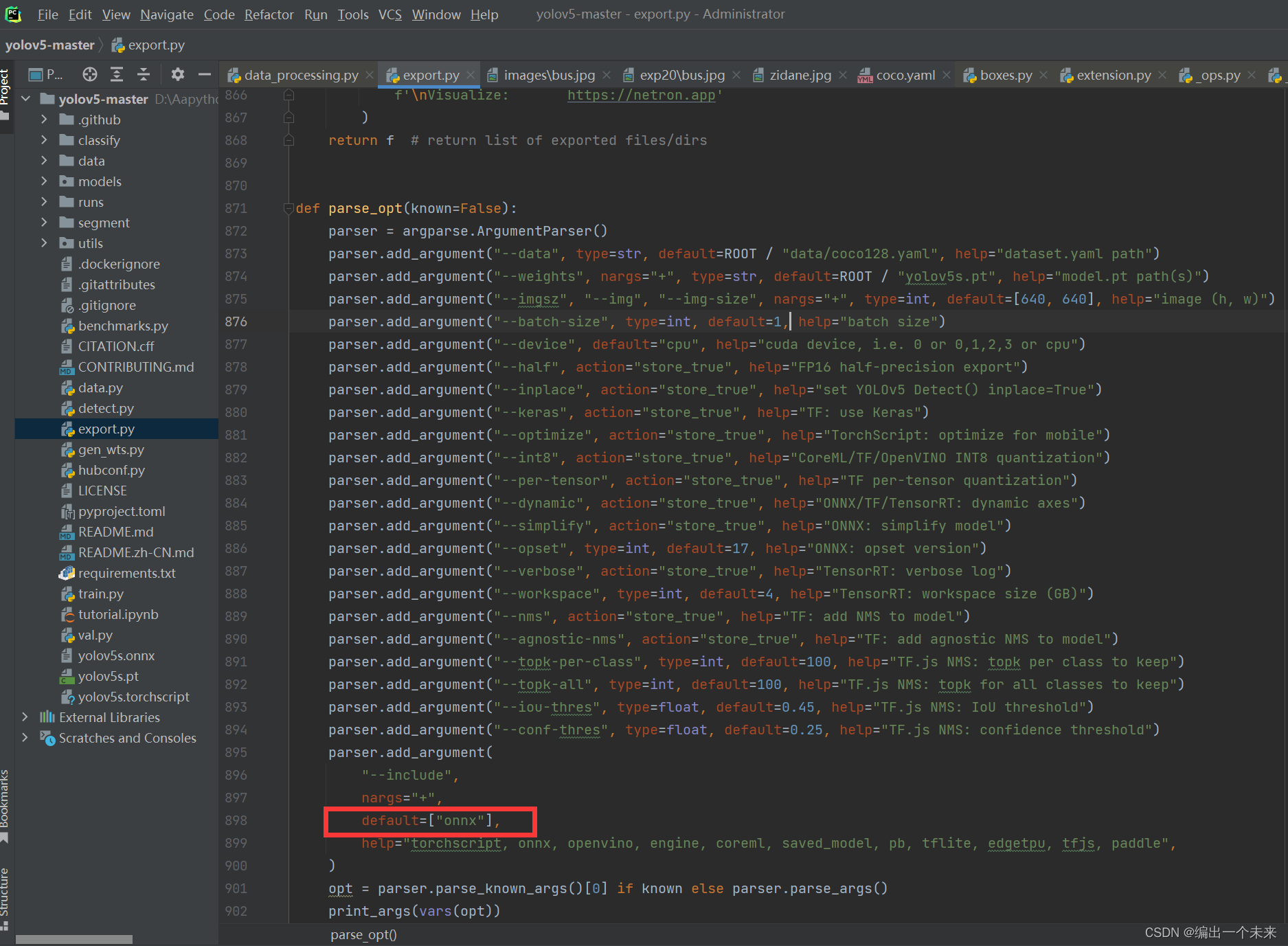
Task: Click line number 876 in the editor gutter
Action: point(236,321)
